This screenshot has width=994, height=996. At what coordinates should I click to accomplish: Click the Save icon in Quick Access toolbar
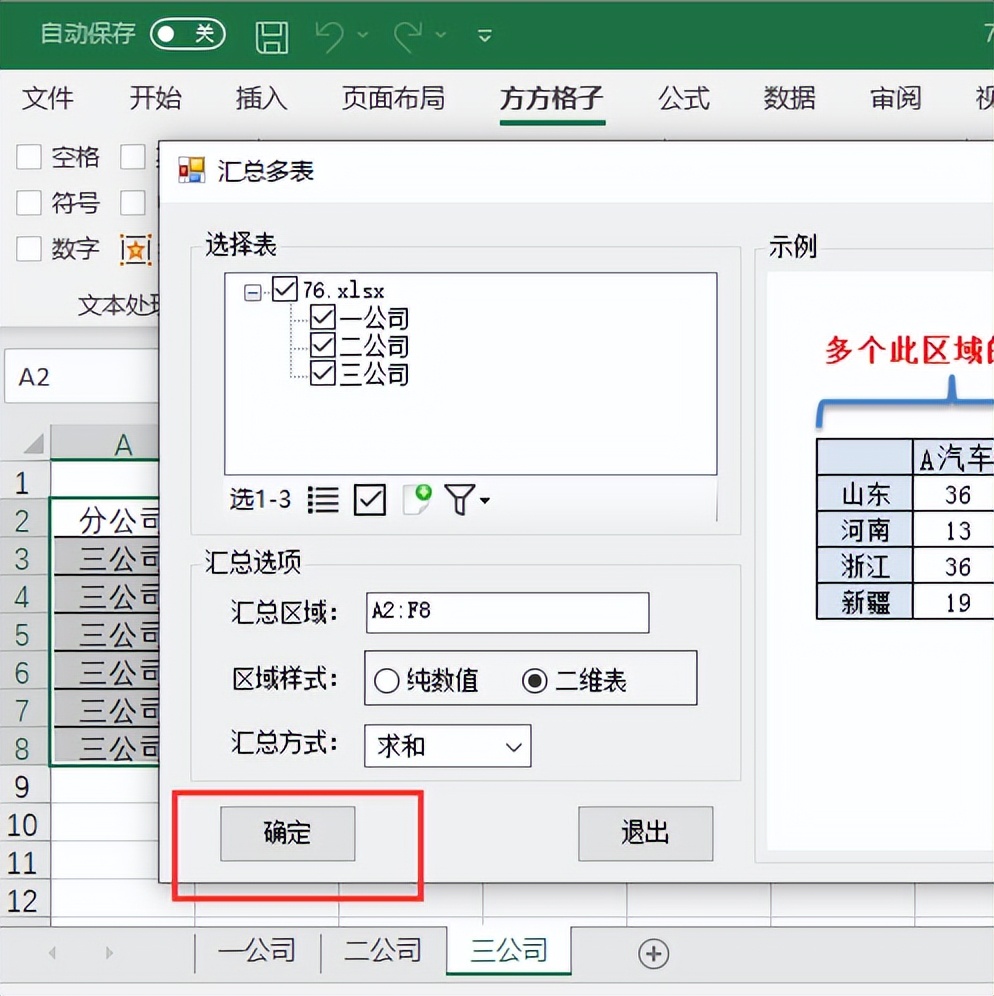271,36
